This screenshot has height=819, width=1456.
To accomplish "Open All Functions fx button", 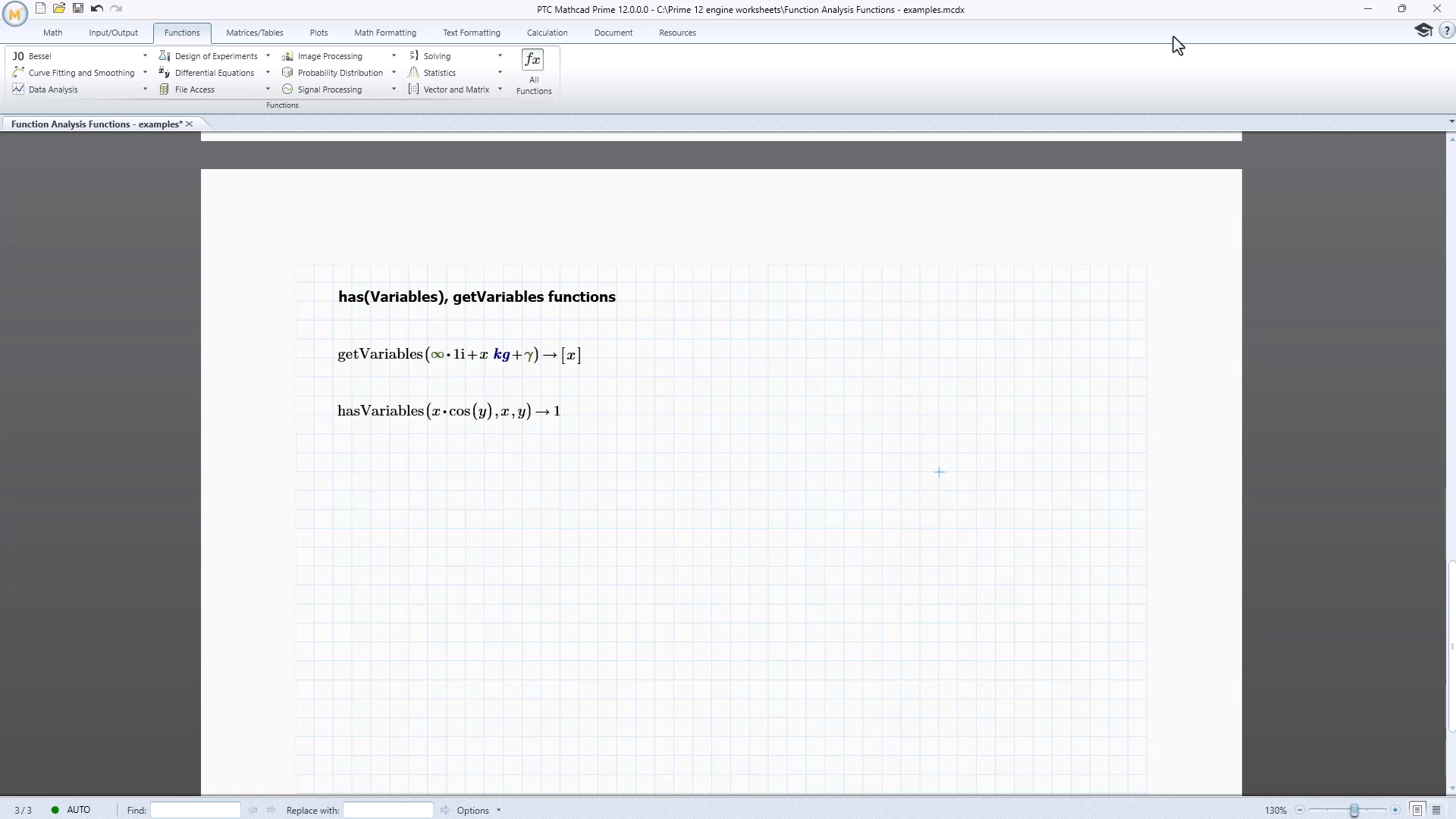I will pyautogui.click(x=533, y=73).
